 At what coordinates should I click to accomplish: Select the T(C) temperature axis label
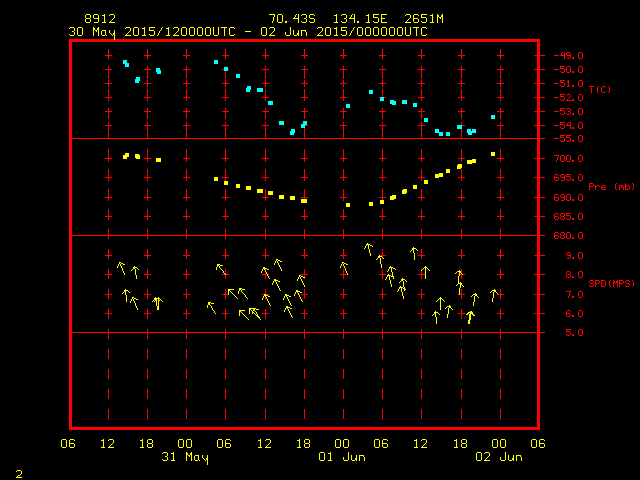coord(600,90)
